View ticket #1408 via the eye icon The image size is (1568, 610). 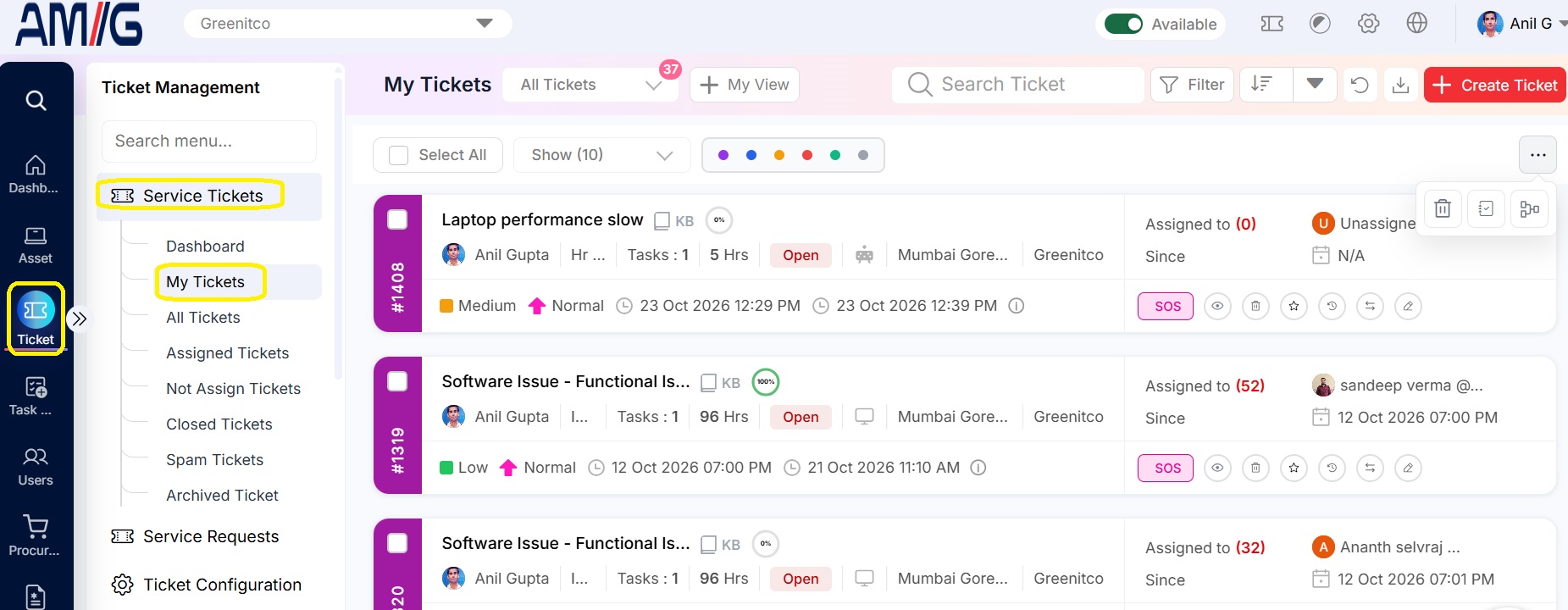click(x=1217, y=306)
